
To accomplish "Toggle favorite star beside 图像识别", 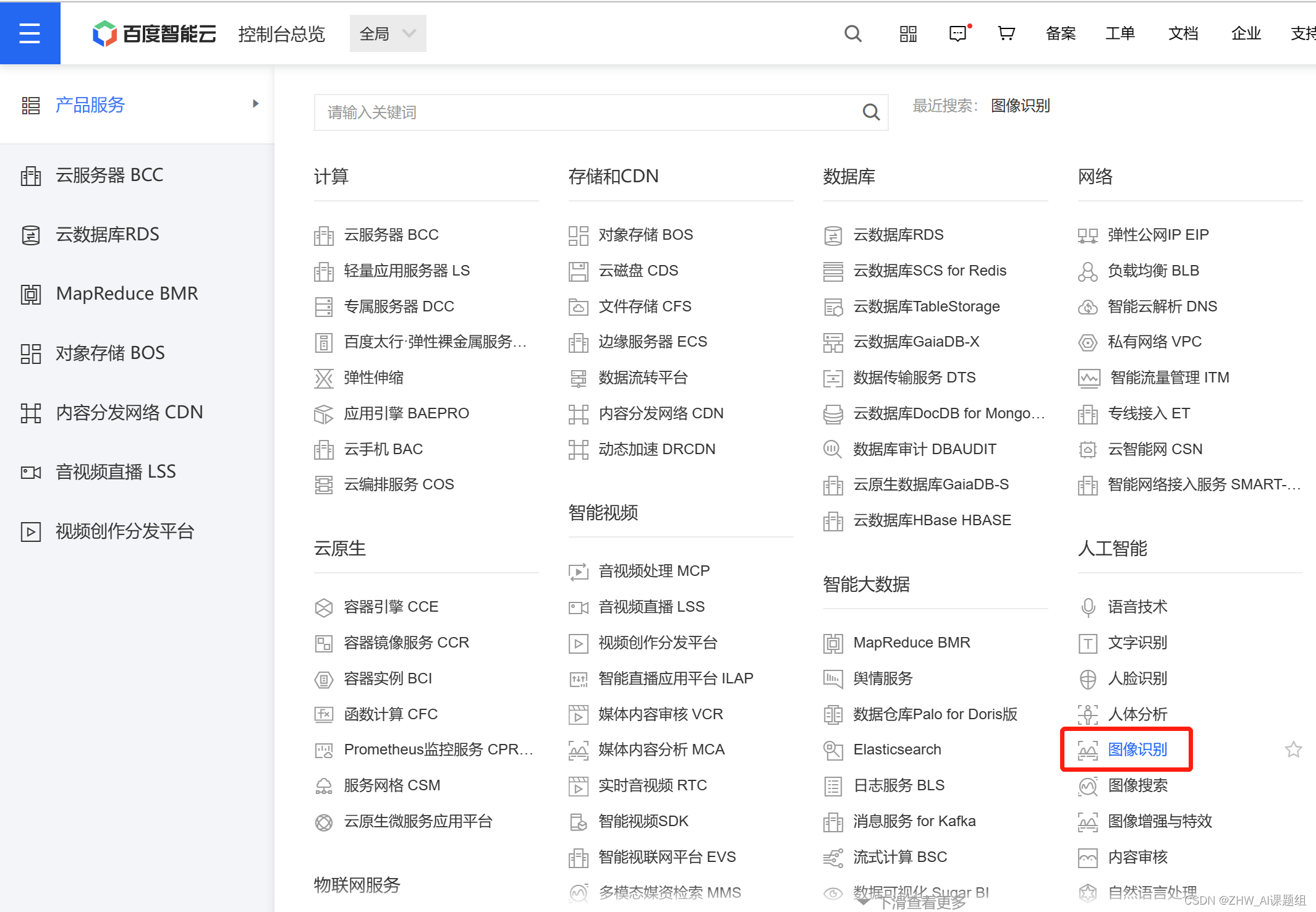I will coord(1293,749).
